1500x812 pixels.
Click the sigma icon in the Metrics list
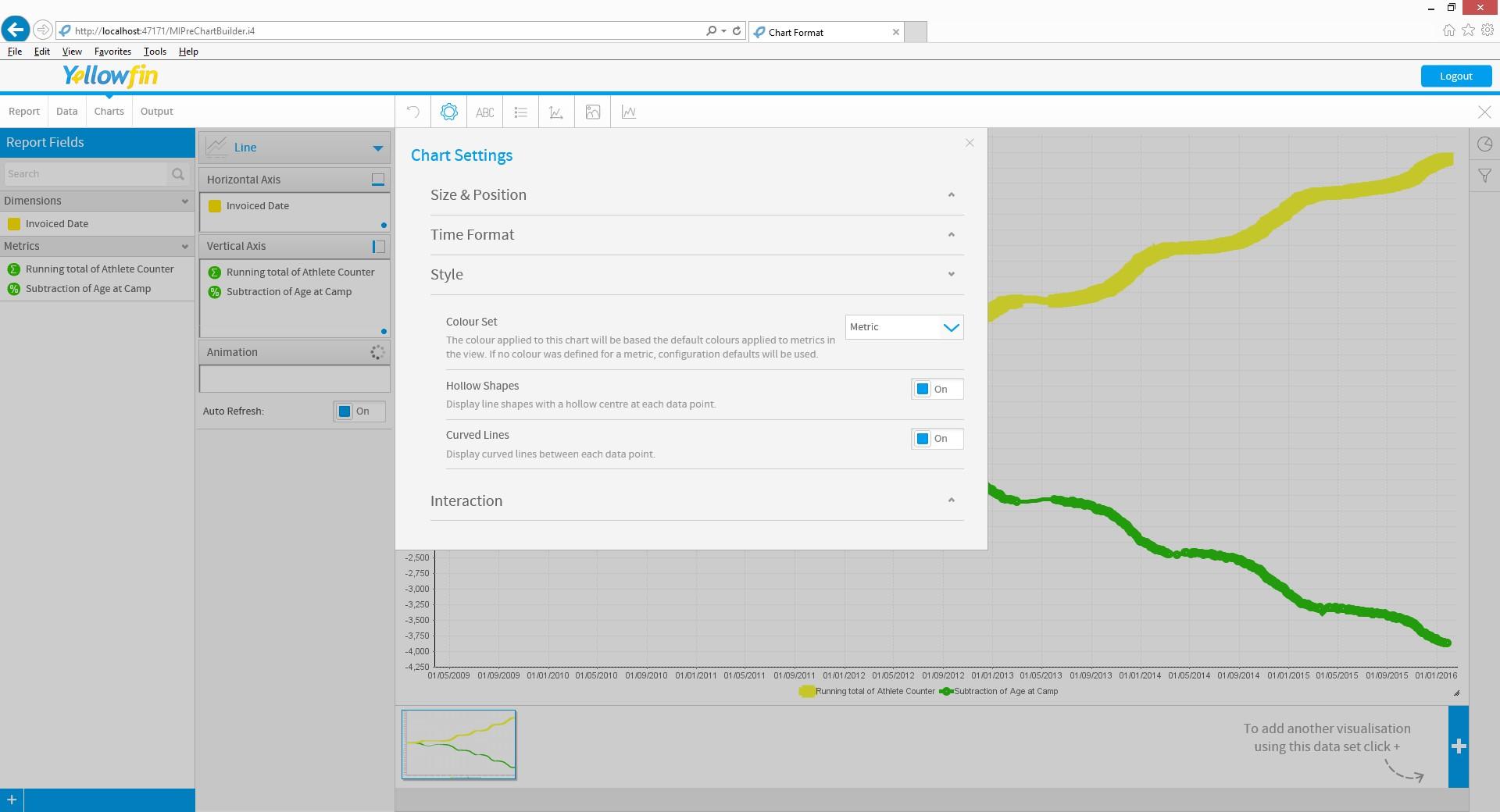point(13,269)
